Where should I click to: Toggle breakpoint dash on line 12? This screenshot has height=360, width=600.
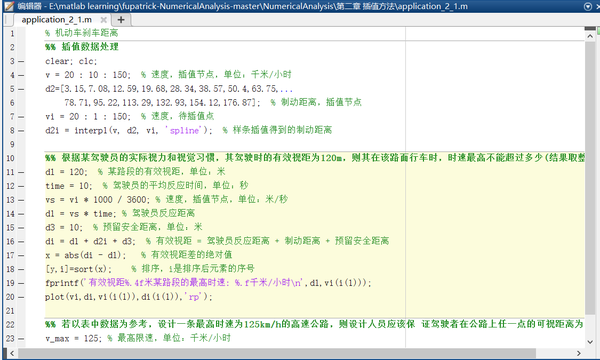tap(21, 186)
